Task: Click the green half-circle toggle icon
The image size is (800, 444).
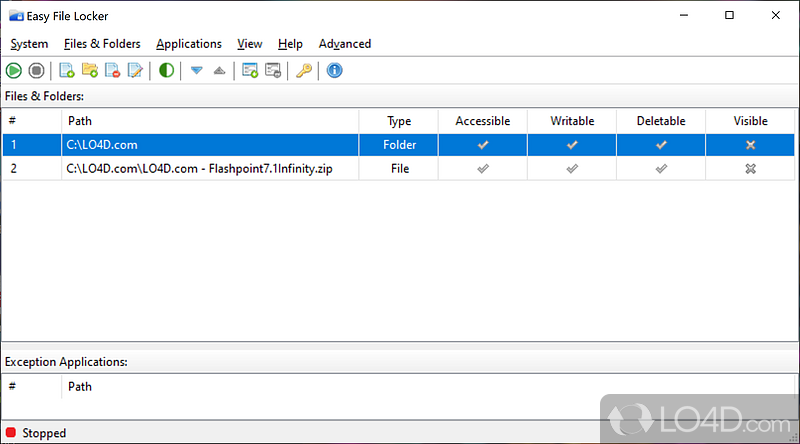Action: (x=166, y=70)
